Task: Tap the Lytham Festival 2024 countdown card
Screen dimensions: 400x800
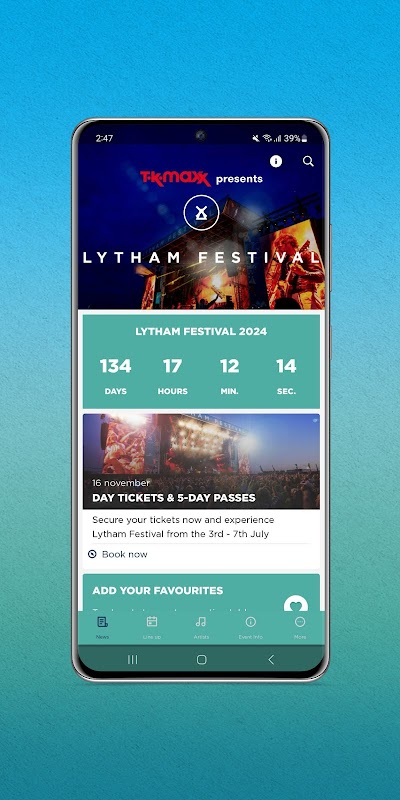Action: tap(202, 361)
